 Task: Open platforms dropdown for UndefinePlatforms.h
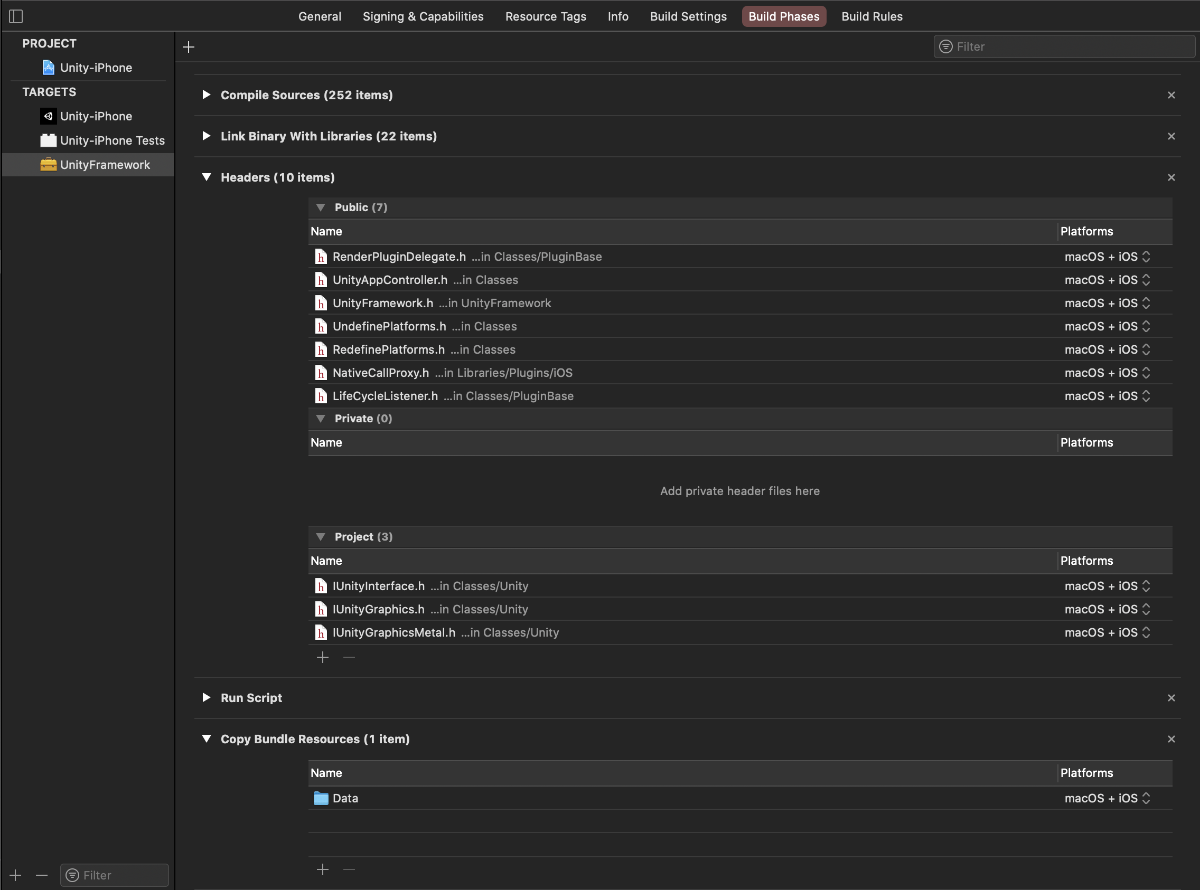click(1108, 326)
